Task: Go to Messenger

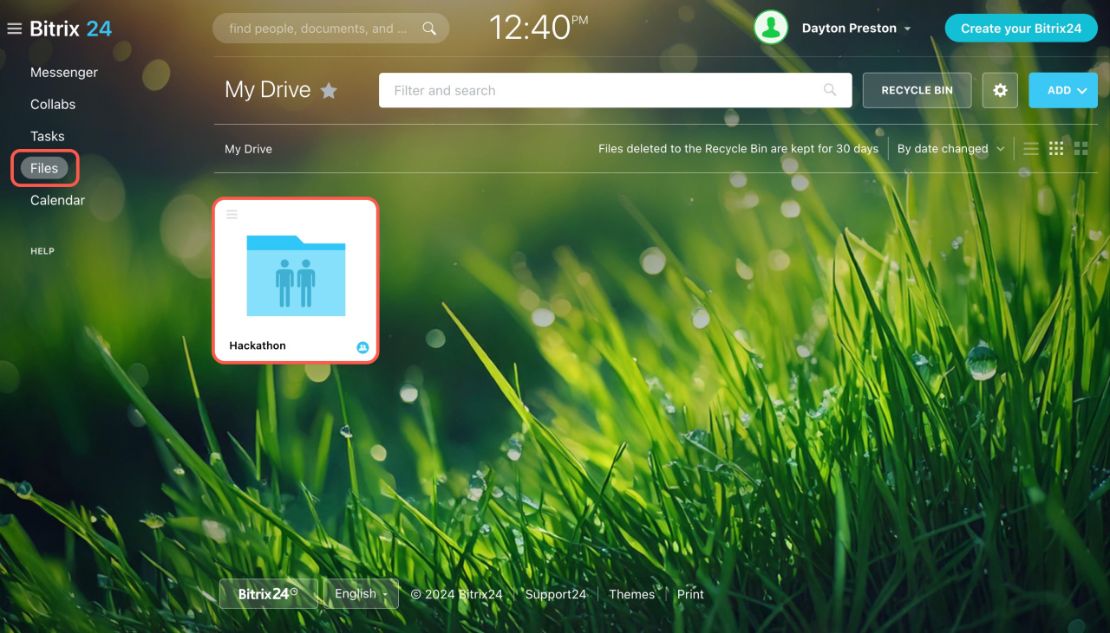Action: [x=64, y=72]
